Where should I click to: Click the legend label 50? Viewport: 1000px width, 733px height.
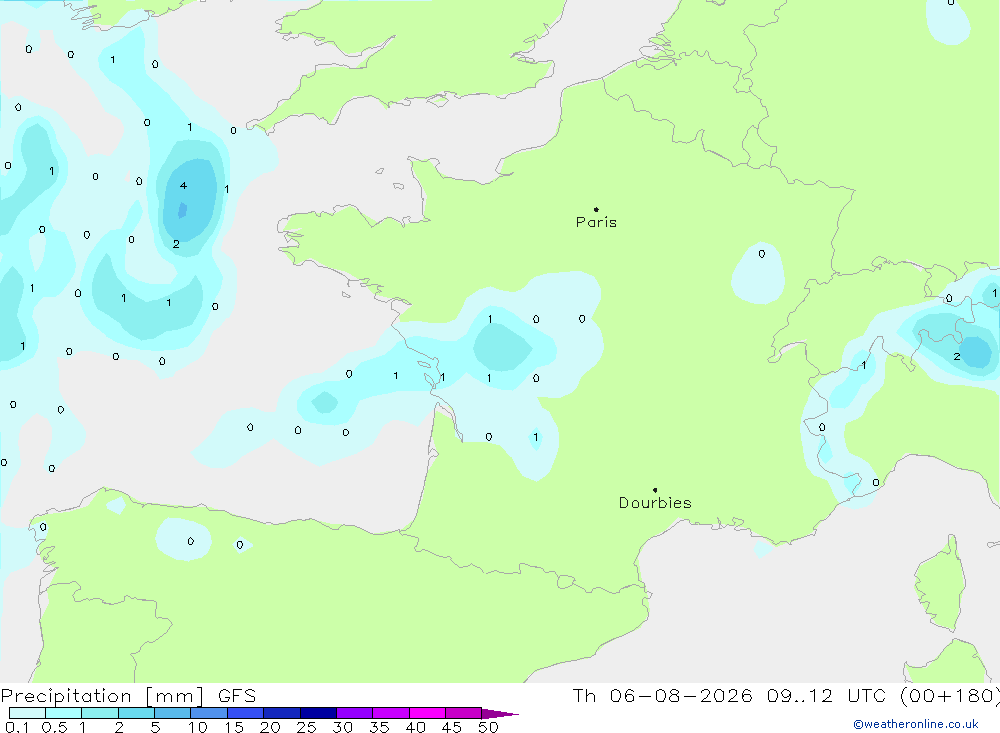tap(489, 727)
